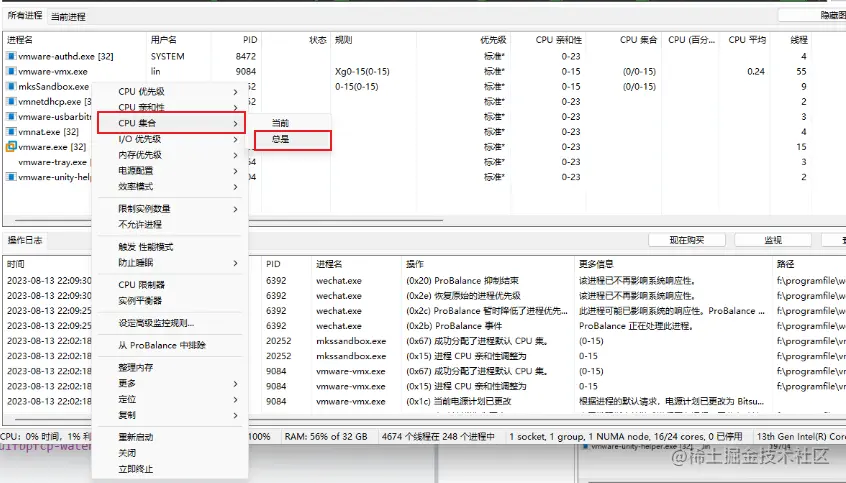Viewport: 846px width, 483px height.
Task: Select the 操作日志 tab
Action: coord(25,240)
